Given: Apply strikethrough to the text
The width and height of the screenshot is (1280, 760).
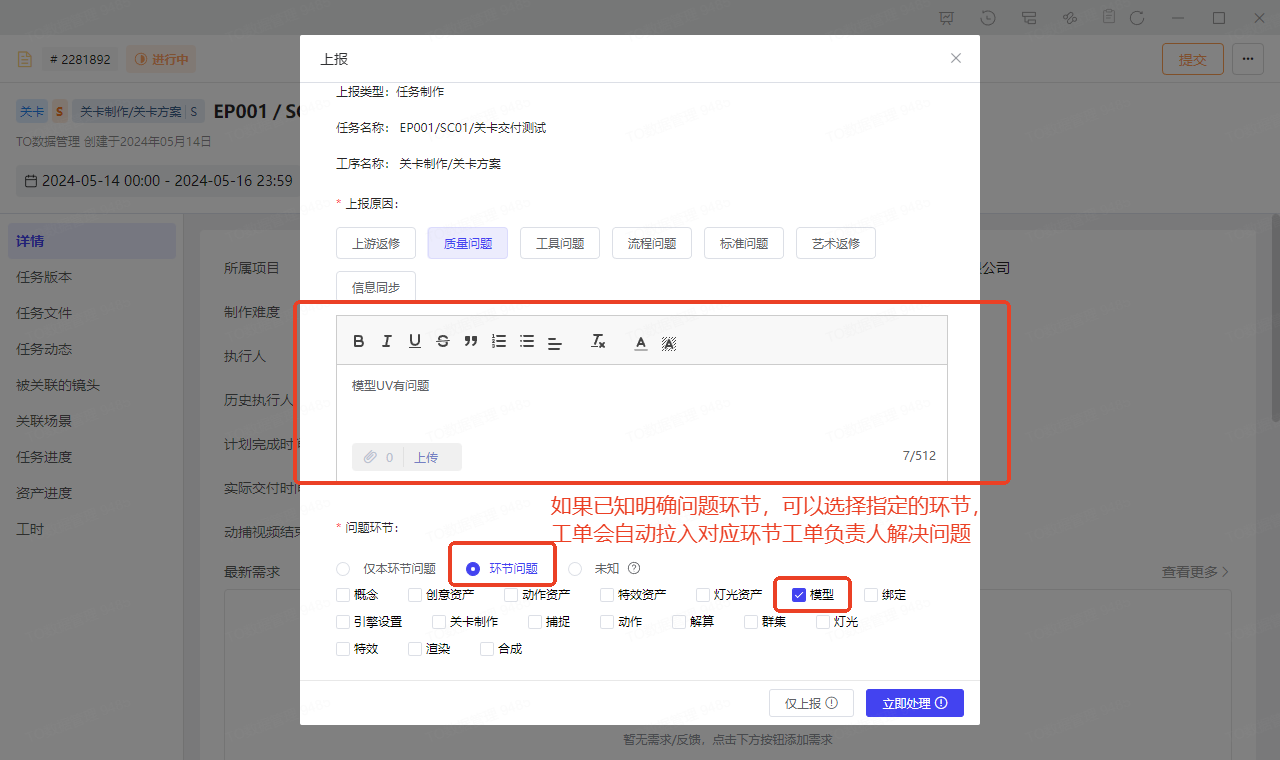Looking at the screenshot, I should point(443,342).
